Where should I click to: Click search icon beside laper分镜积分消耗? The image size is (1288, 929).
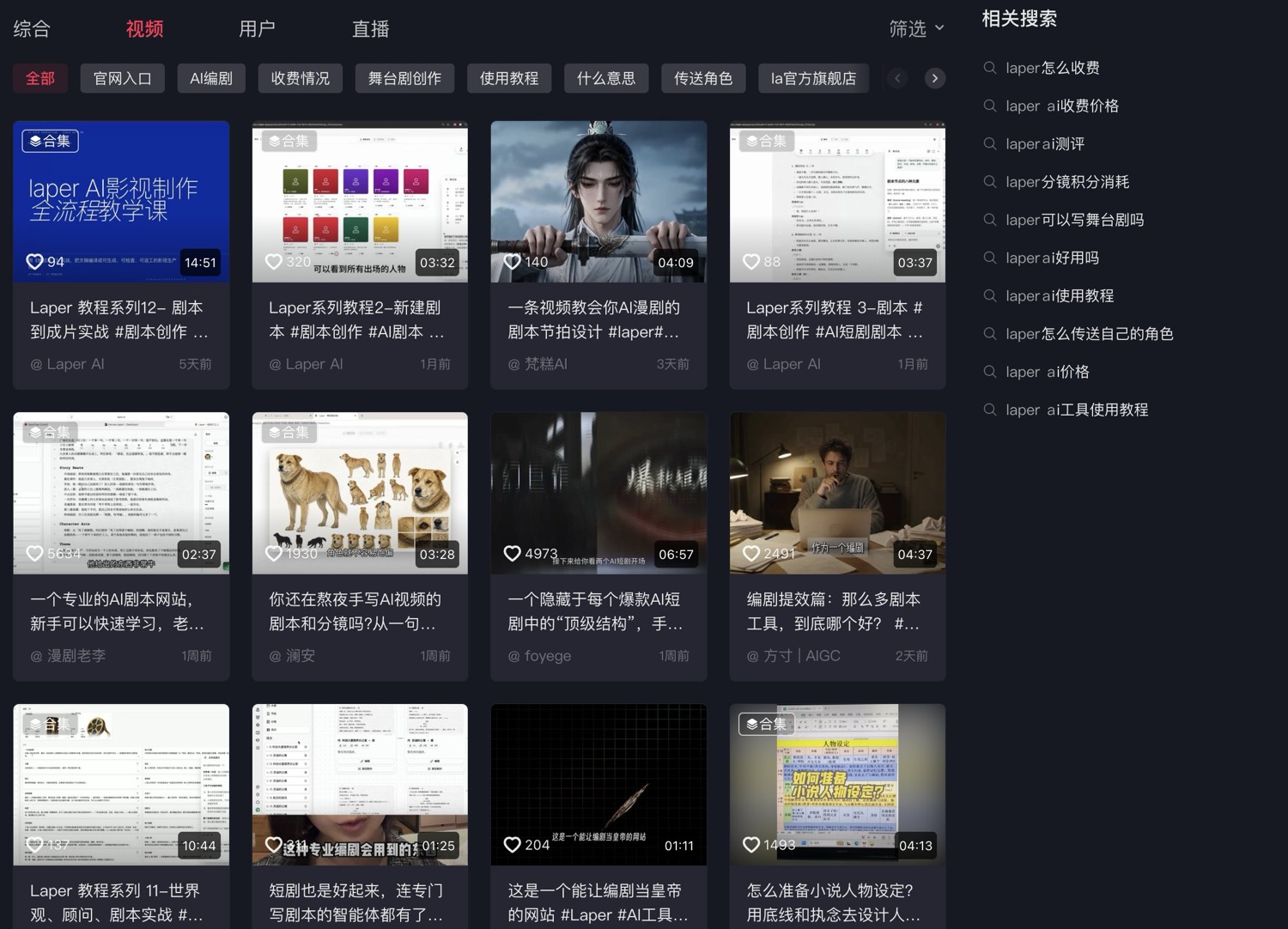[x=990, y=181]
